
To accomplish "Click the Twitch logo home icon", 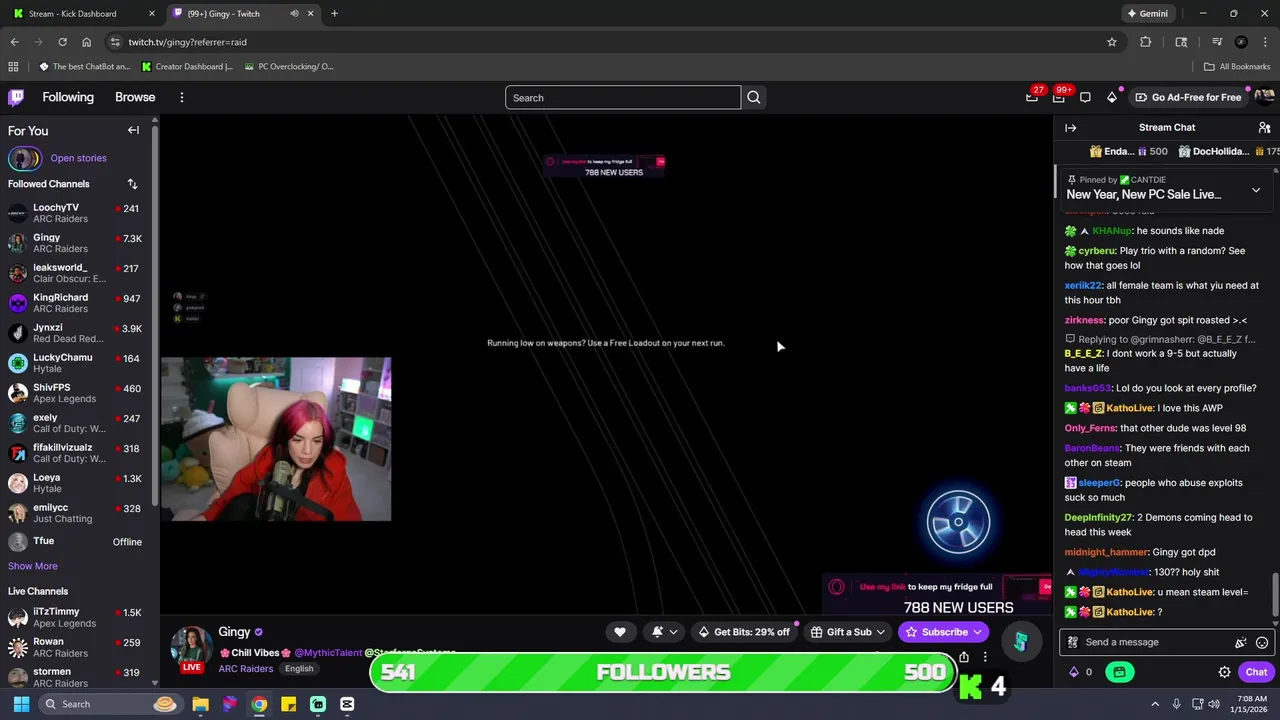I will [x=16, y=97].
